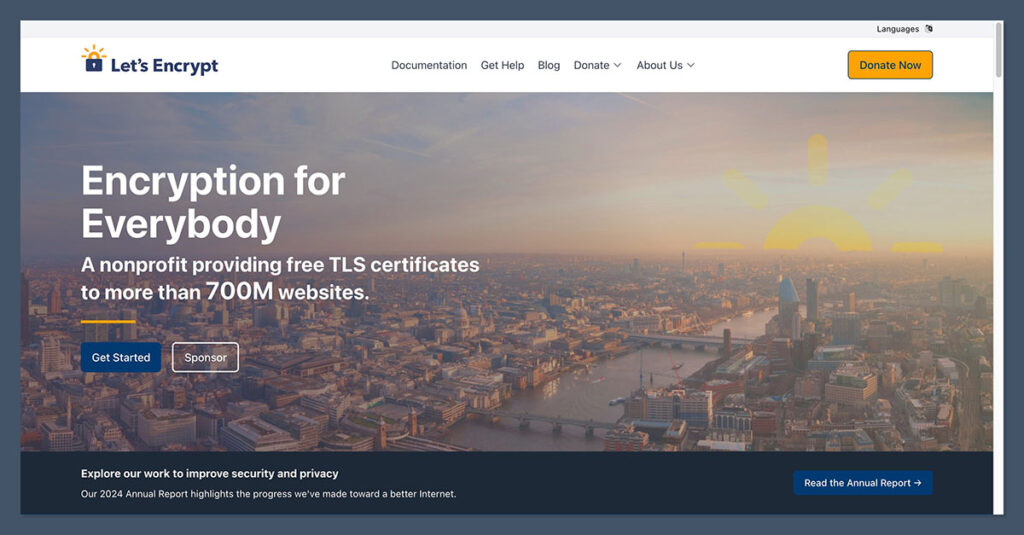Click Read the Annual Report button
The image size is (1024, 535).
[863, 483]
